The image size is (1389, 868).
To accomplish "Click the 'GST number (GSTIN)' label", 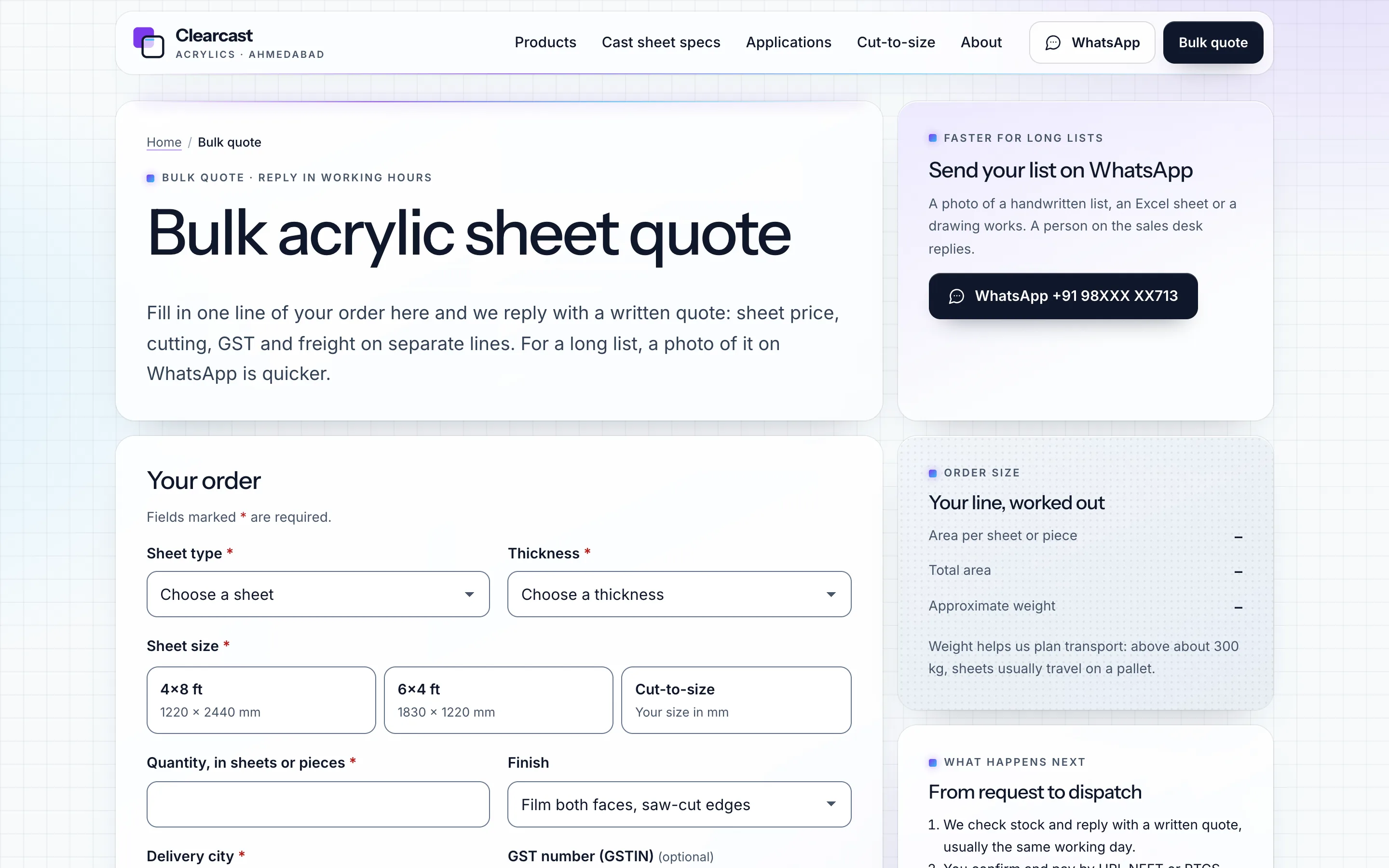I will (x=580, y=856).
